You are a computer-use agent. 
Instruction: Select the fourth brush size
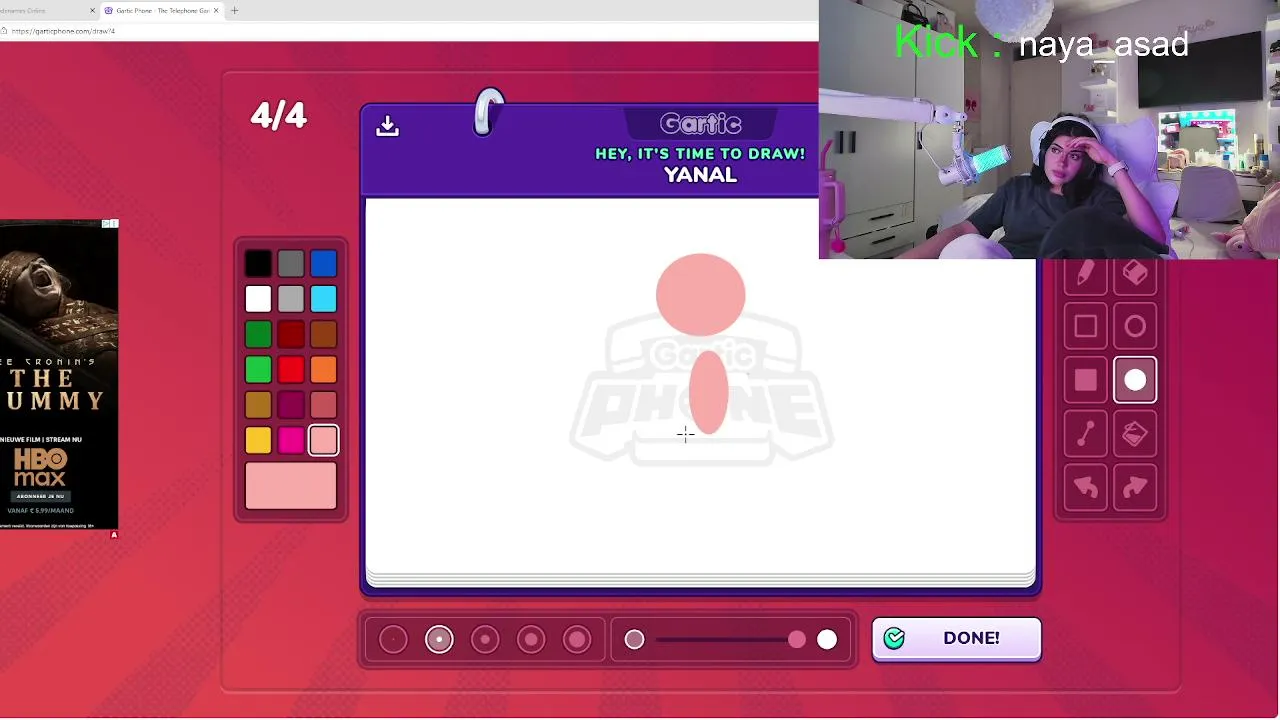[x=531, y=640]
